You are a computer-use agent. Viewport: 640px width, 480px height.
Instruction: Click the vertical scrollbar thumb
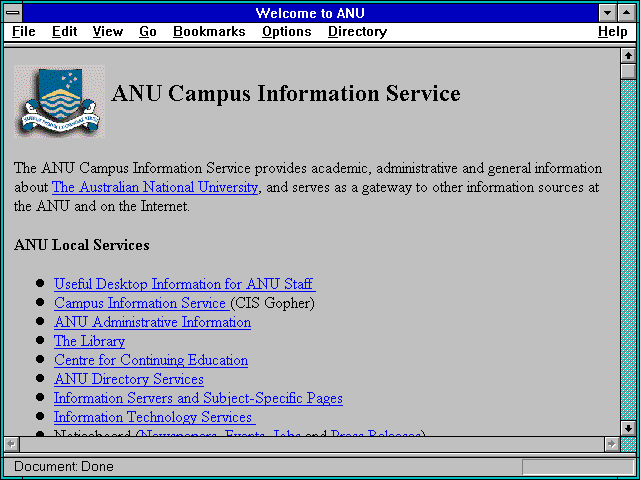(628, 71)
